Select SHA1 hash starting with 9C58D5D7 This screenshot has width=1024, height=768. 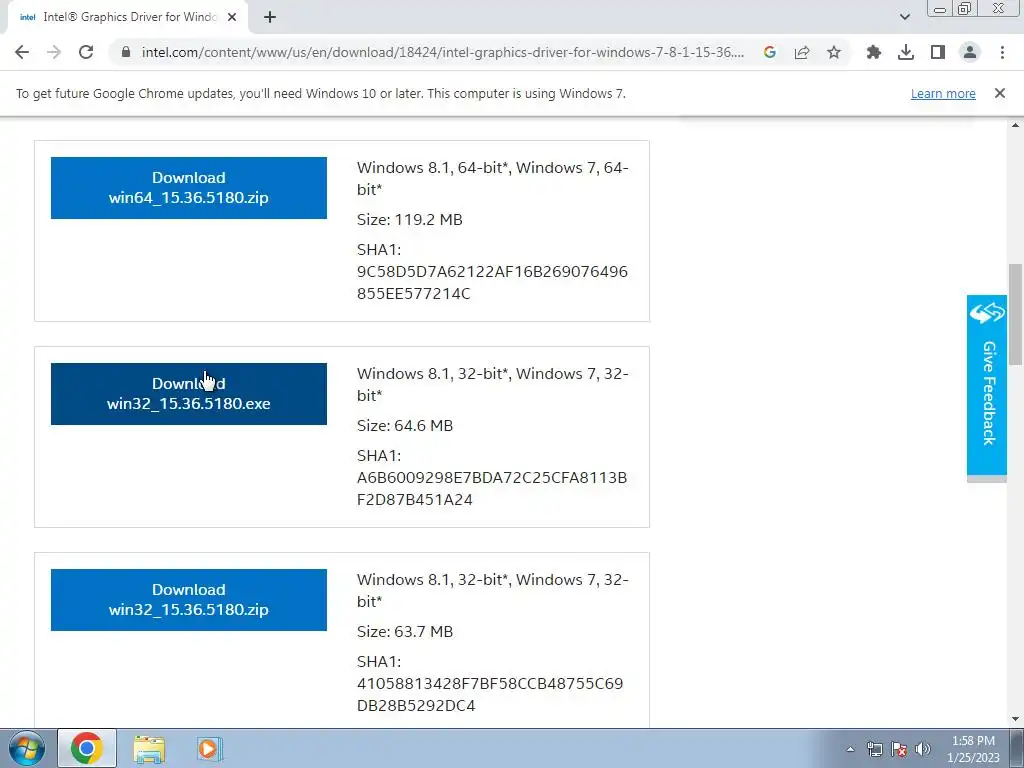click(x=492, y=282)
